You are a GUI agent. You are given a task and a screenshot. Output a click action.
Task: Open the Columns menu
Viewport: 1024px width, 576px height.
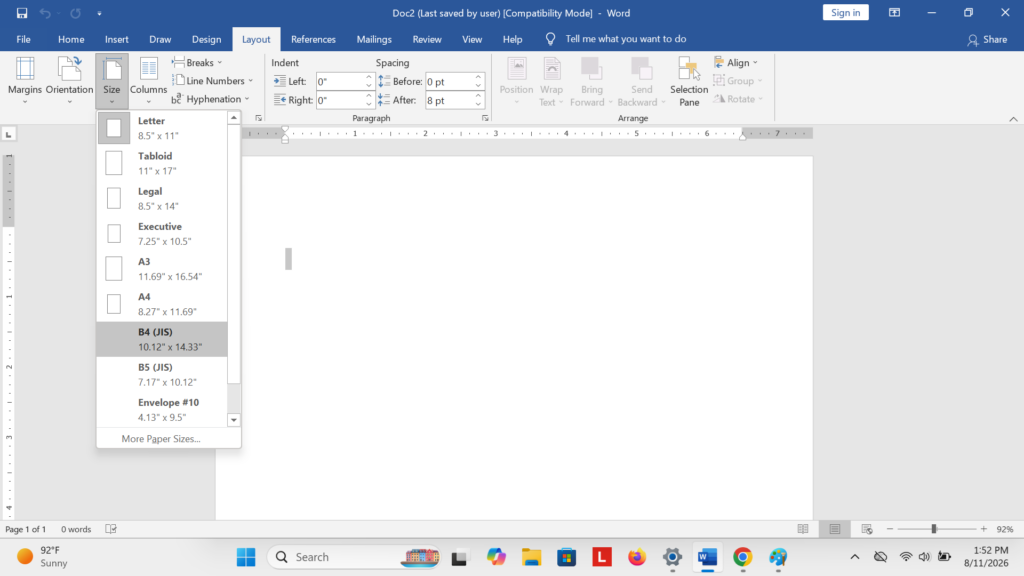(148, 80)
